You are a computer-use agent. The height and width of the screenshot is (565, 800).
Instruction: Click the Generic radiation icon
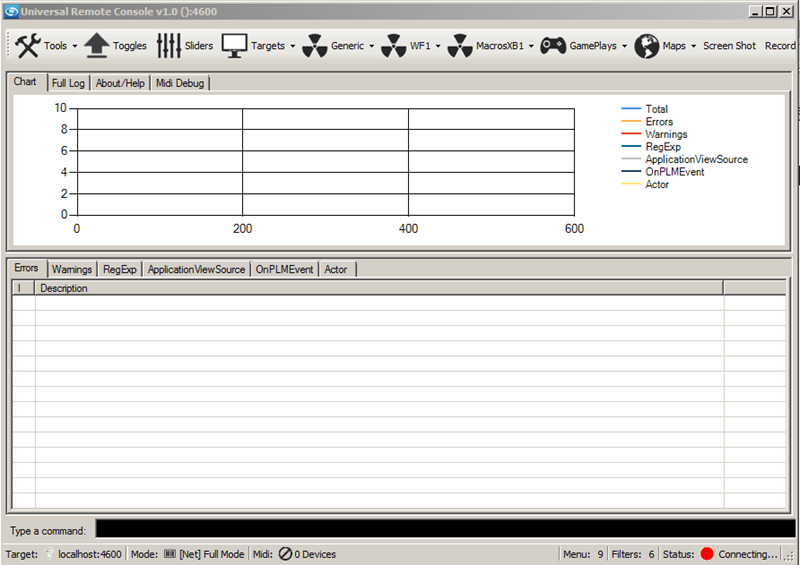[314, 45]
